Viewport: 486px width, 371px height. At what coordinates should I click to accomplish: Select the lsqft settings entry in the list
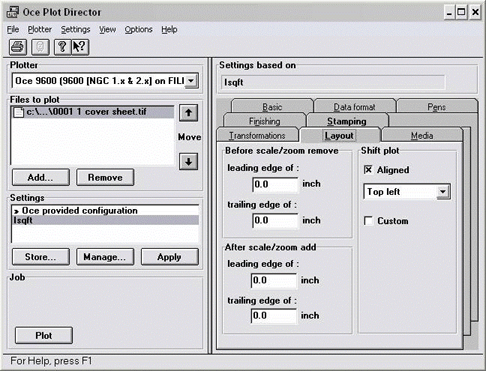click(x=105, y=220)
